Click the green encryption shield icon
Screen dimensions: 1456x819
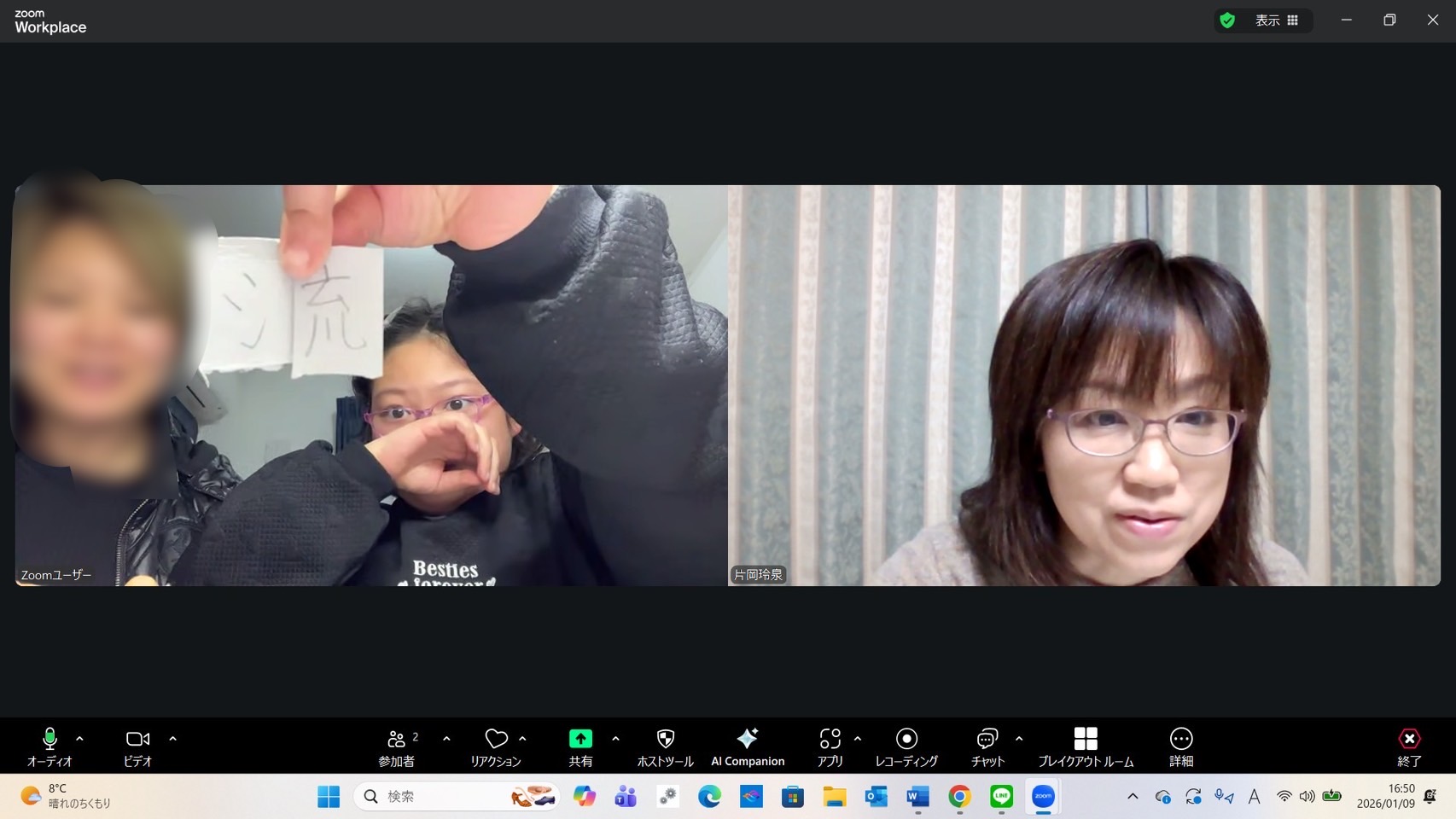(x=1227, y=20)
